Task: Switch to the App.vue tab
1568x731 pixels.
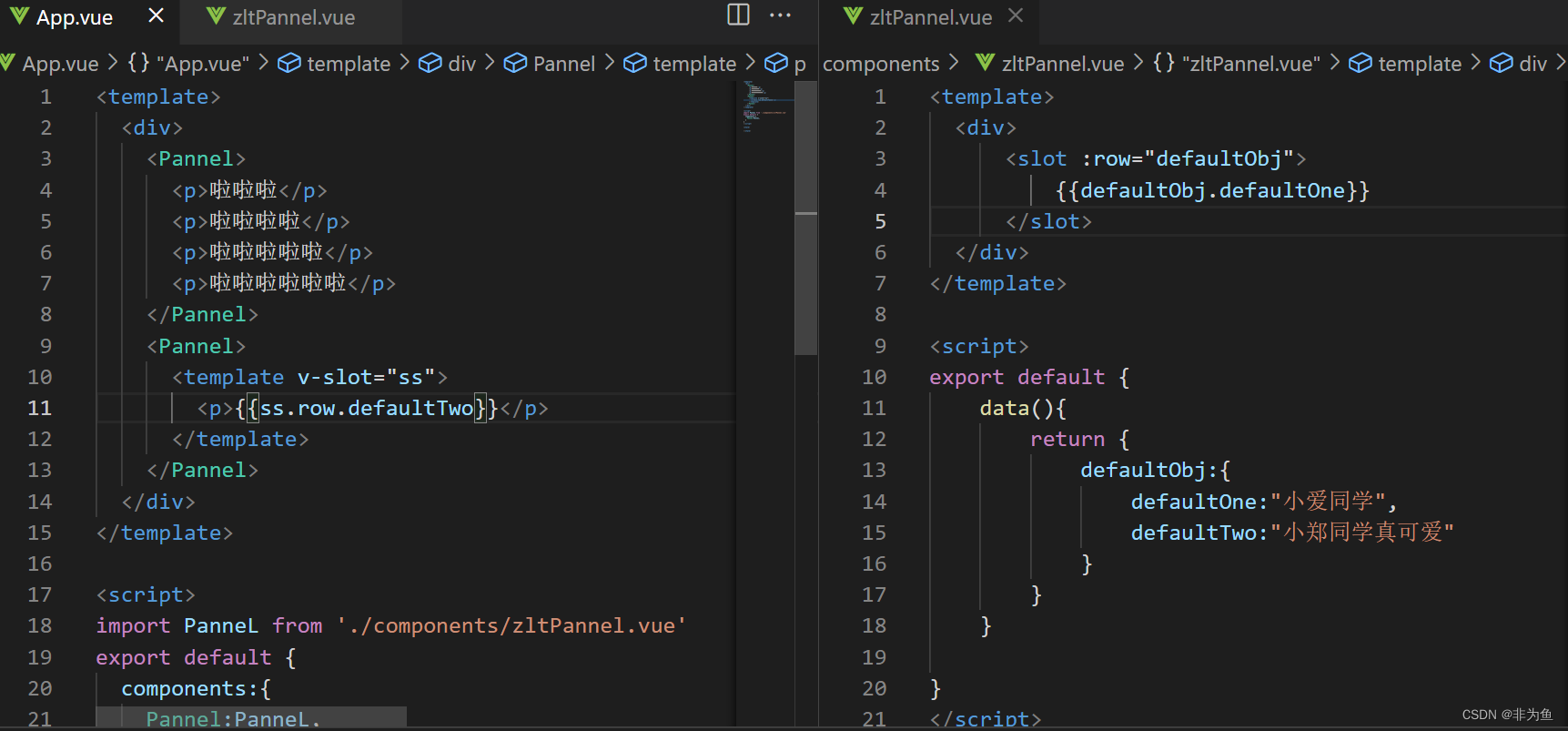Action: [75, 17]
